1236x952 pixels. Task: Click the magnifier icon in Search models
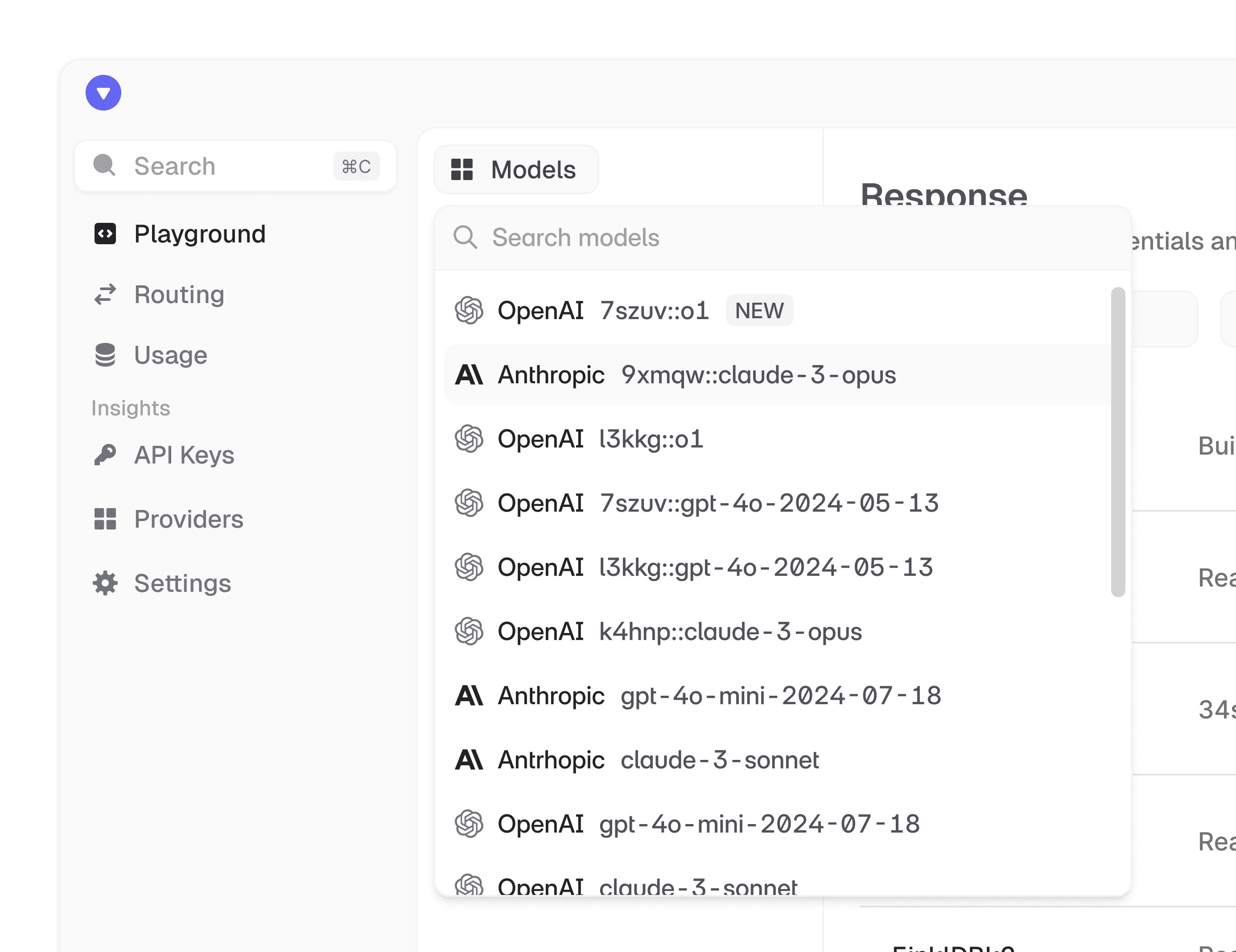coord(465,238)
